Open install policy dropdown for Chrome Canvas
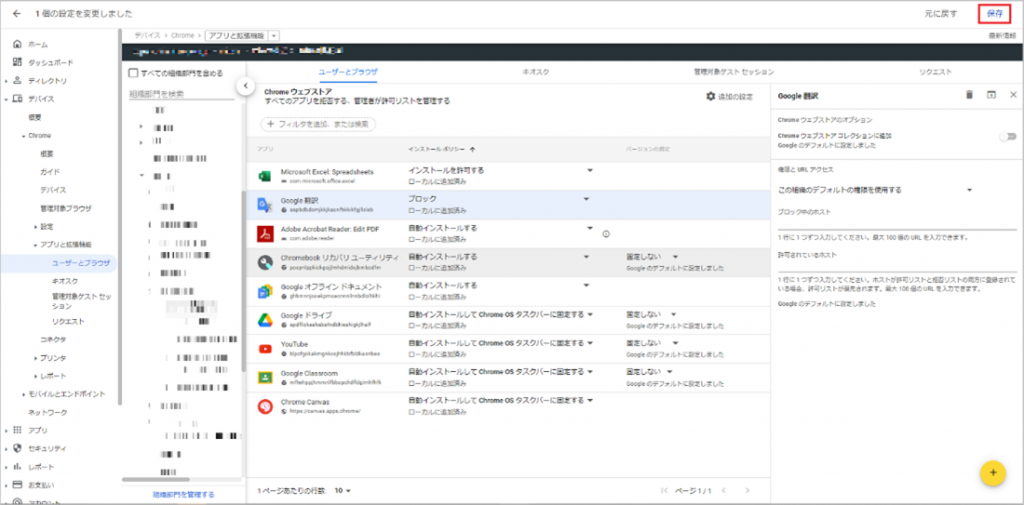This screenshot has width=1024, height=505. [x=590, y=400]
